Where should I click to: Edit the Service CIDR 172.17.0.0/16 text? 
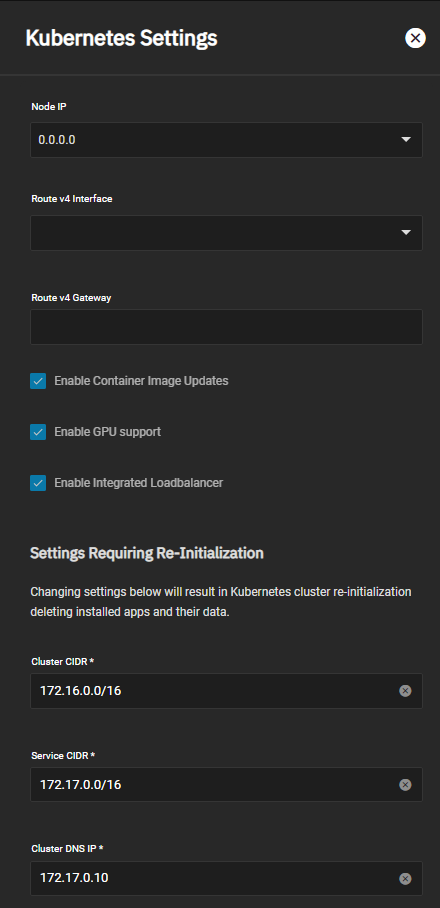click(80, 785)
